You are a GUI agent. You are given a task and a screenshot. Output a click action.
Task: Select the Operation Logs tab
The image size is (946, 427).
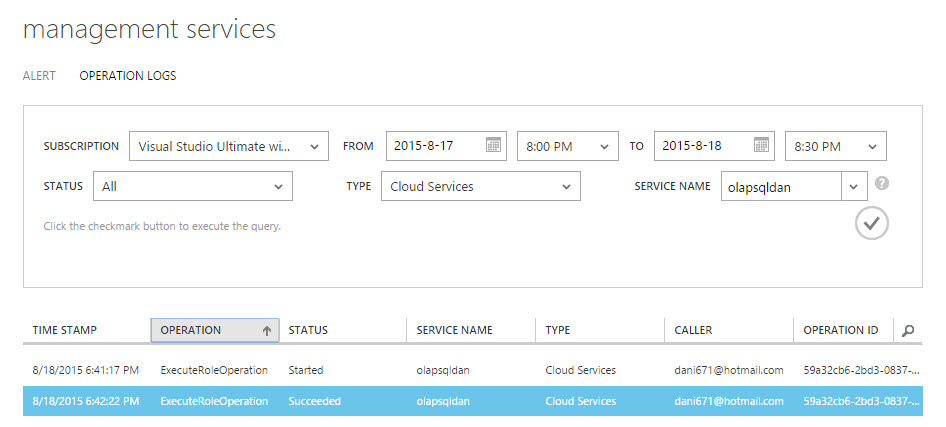(128, 75)
